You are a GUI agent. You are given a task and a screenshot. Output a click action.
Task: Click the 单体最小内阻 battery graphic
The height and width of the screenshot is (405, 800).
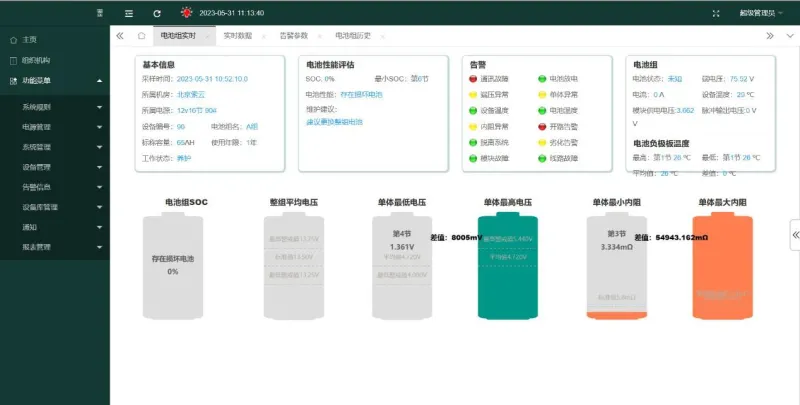(x=617, y=266)
